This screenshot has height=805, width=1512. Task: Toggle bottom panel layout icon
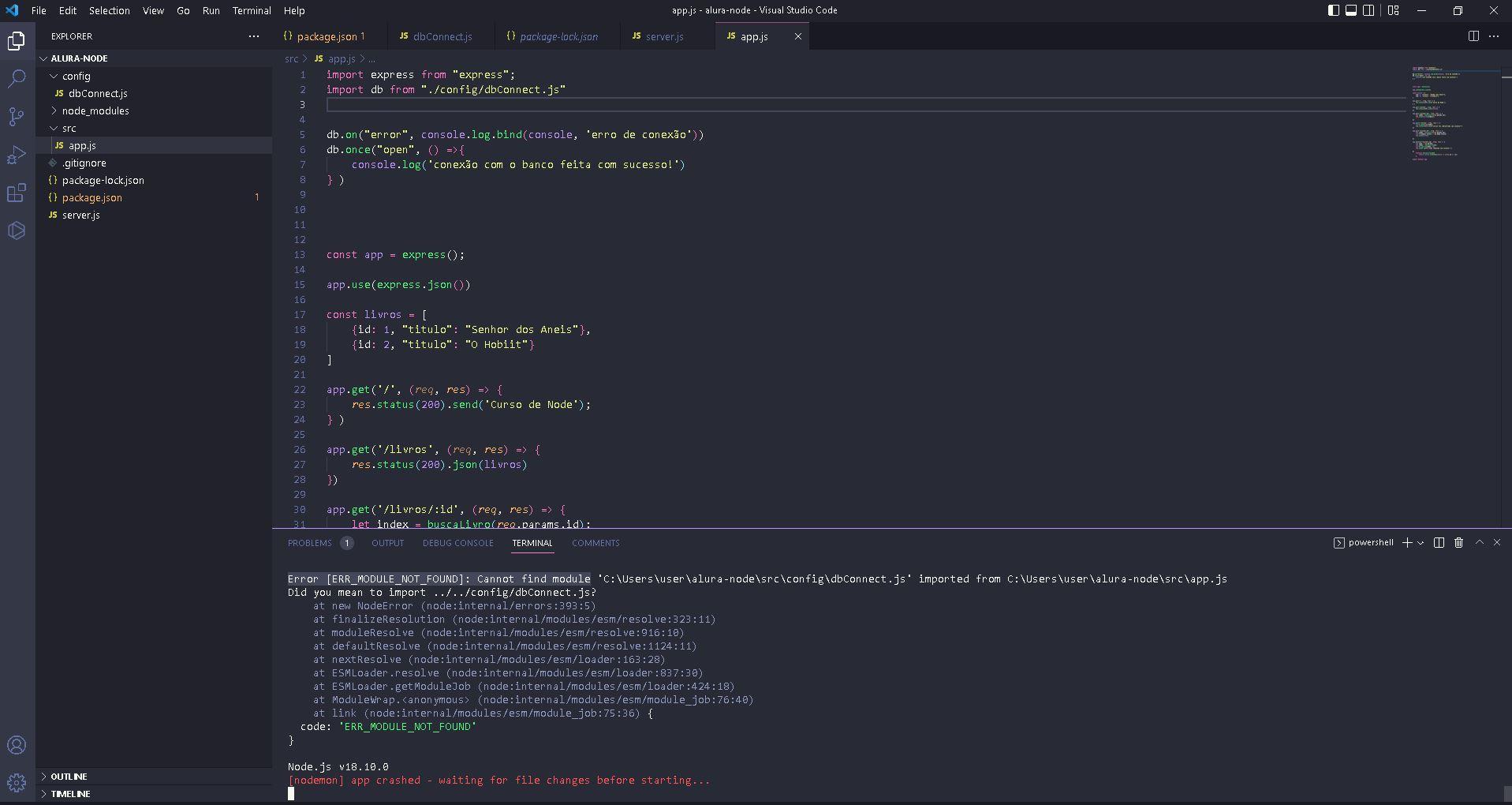1351,10
